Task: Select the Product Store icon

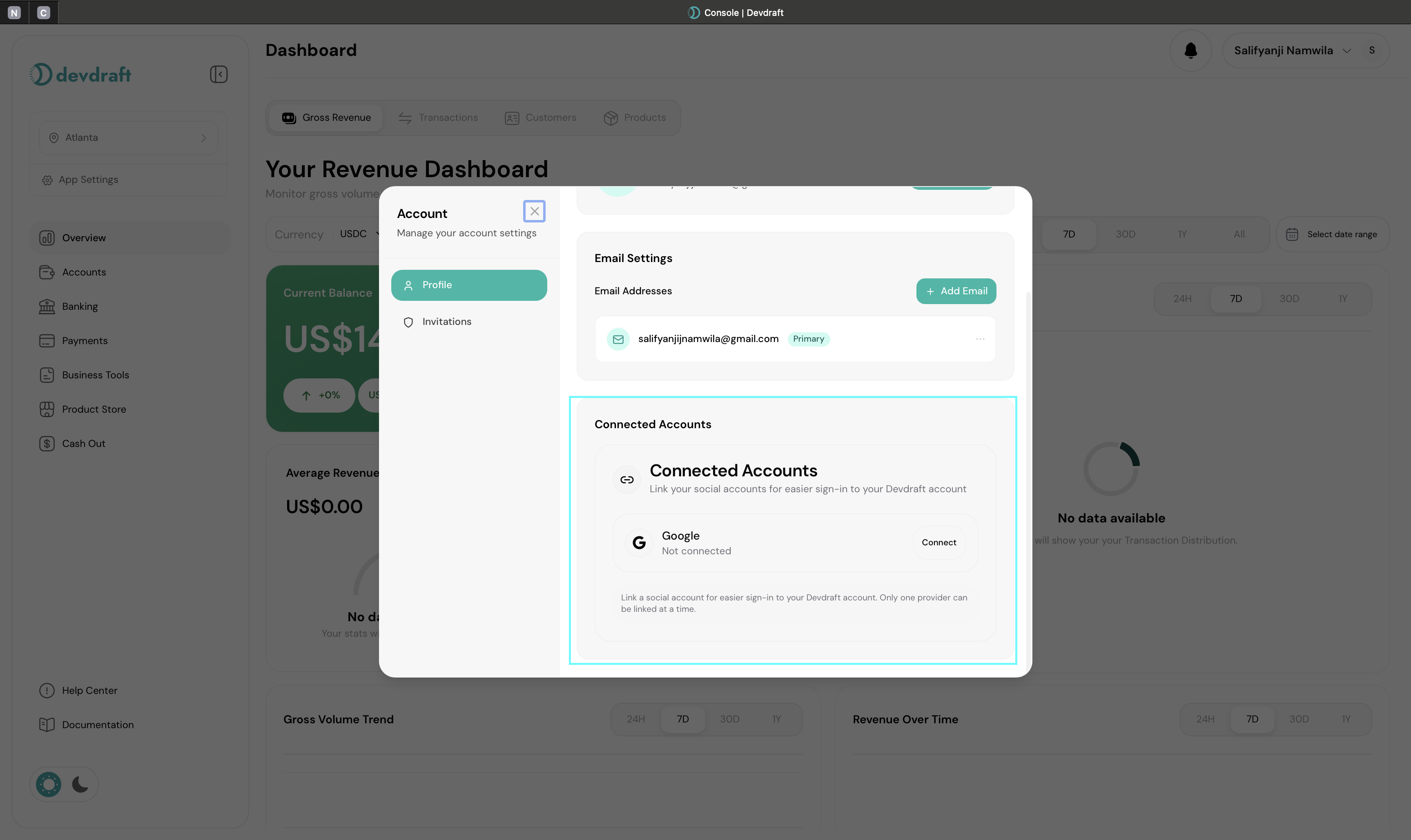Action: [47, 409]
